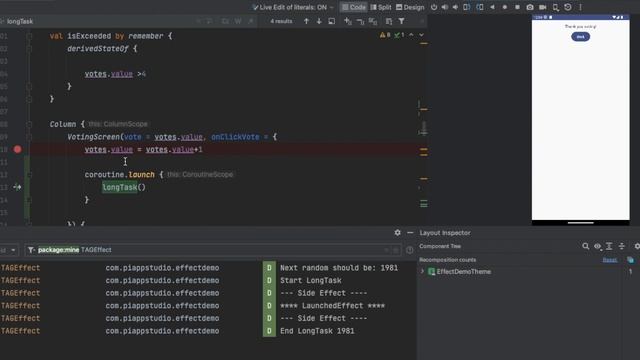Click unselect occurrence icon
The image size is (640, 360).
point(360,21)
